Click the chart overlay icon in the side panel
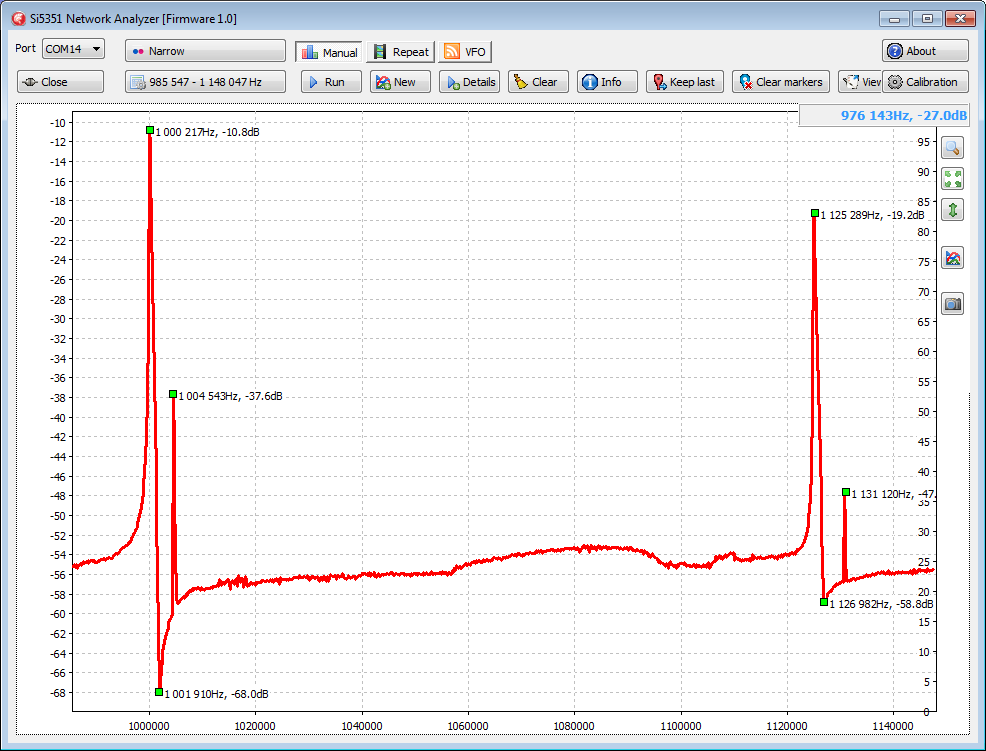This screenshot has height=751, width=986. [x=952, y=258]
